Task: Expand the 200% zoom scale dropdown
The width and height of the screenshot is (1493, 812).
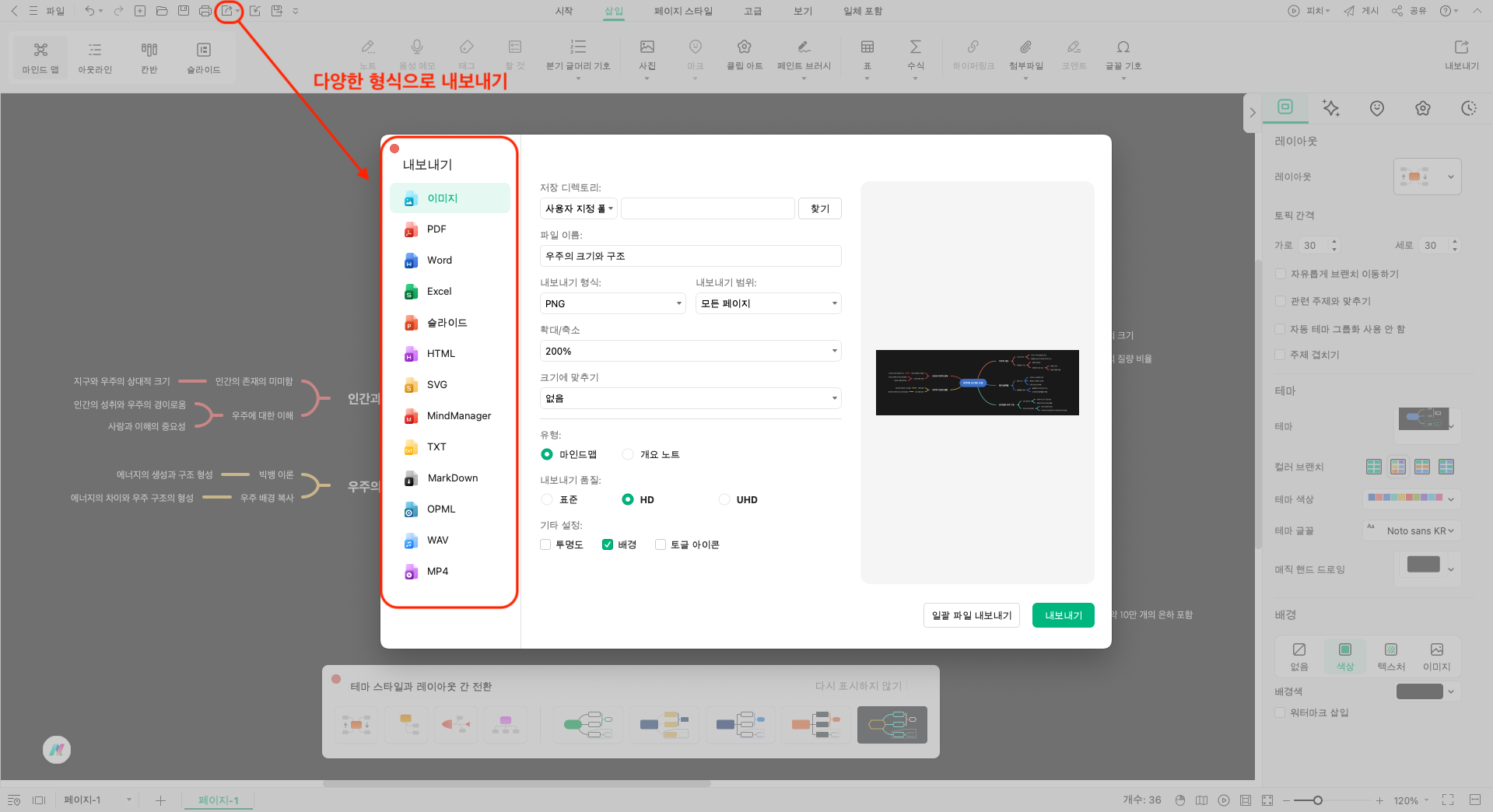Action: (x=690, y=351)
